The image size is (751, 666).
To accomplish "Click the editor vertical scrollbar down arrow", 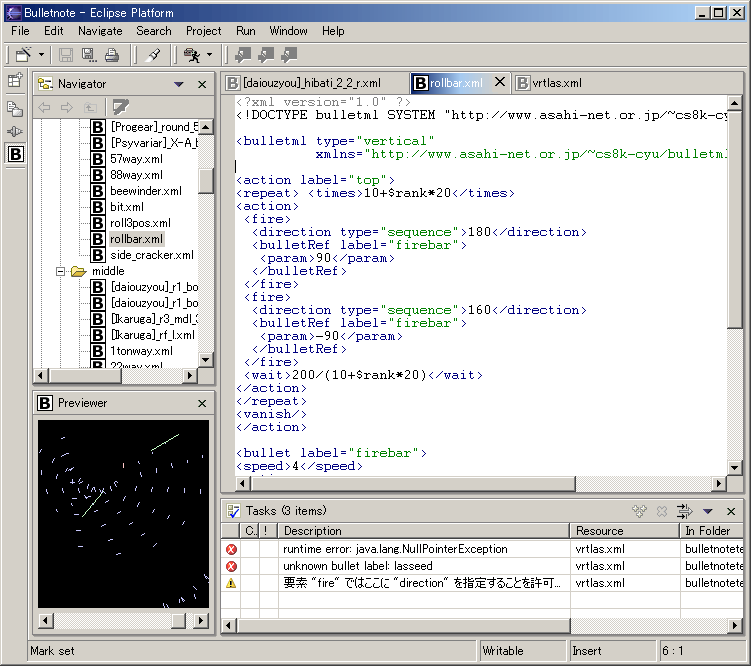I will [x=735, y=465].
